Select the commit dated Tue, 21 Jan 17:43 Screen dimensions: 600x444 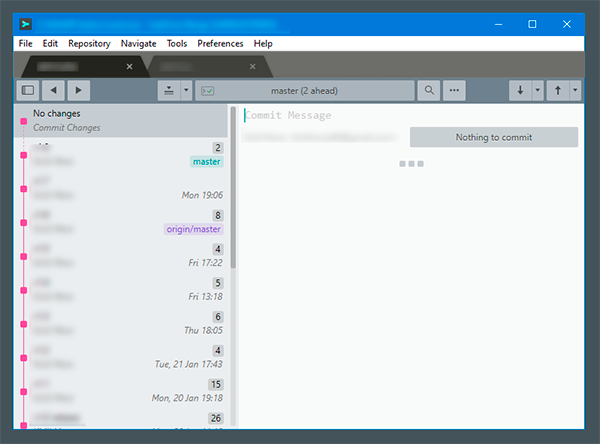click(121, 357)
